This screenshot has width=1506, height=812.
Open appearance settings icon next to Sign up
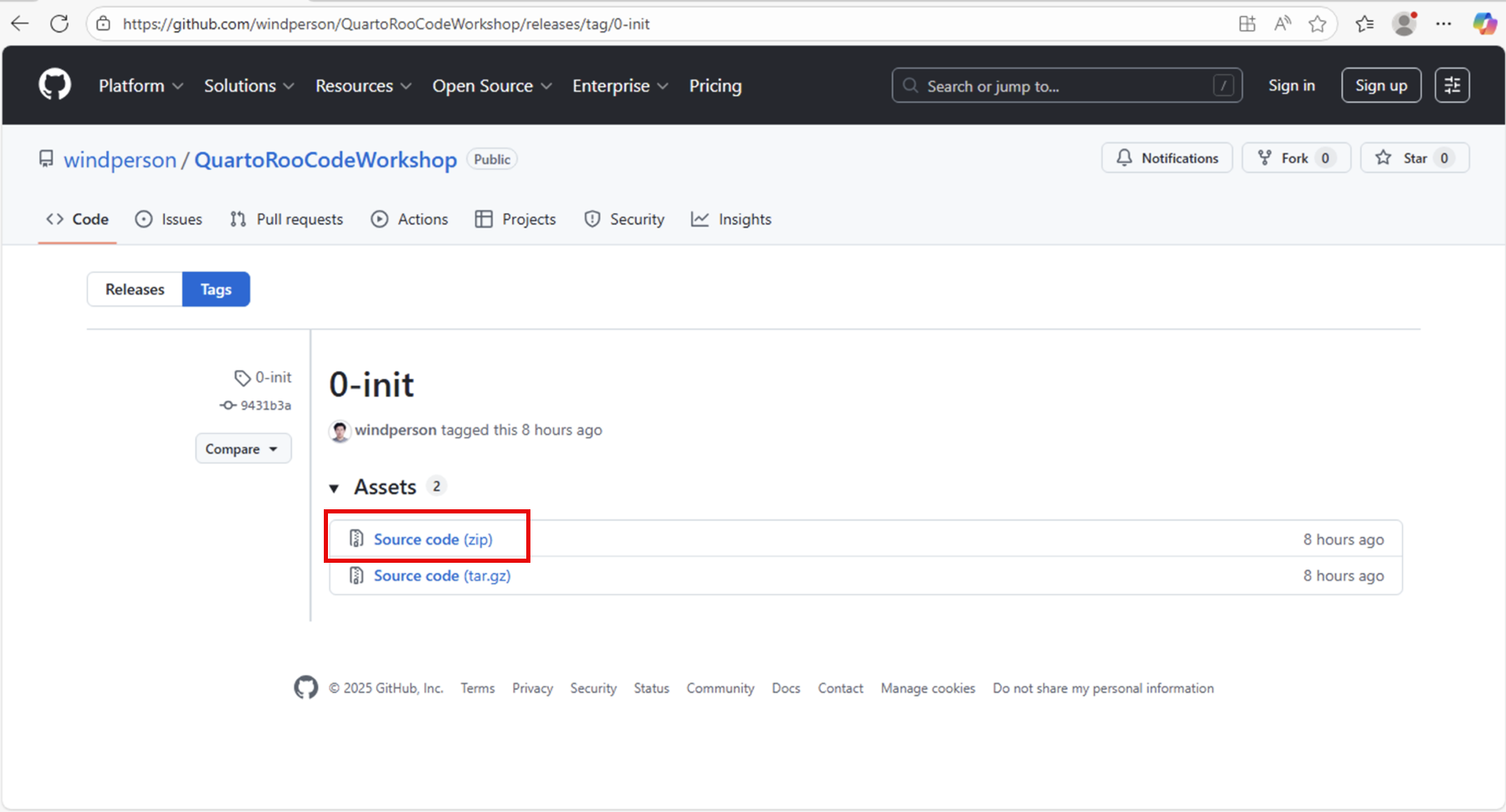1452,85
